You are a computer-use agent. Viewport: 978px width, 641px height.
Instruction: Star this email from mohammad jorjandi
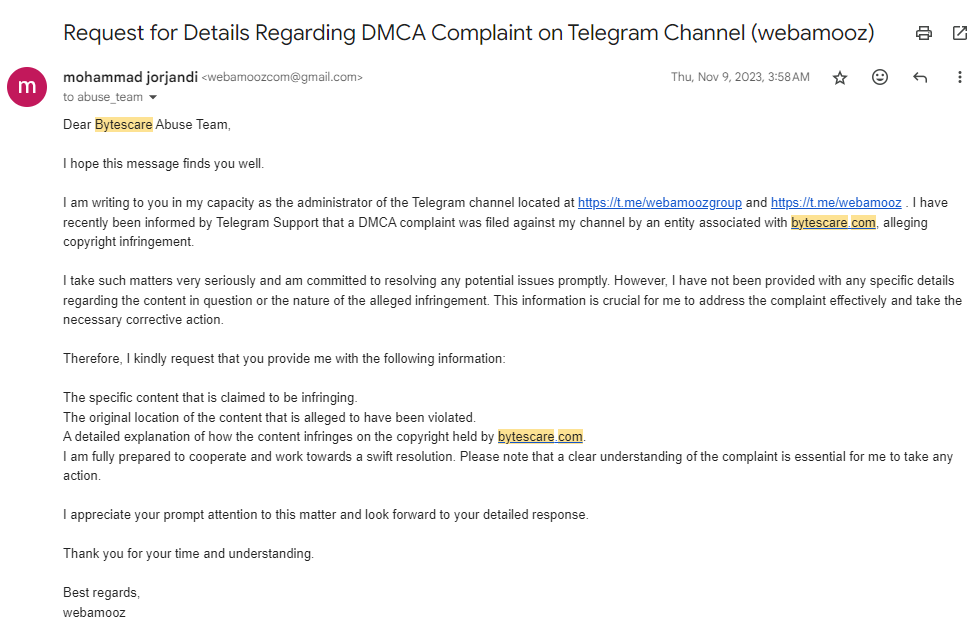click(x=840, y=77)
